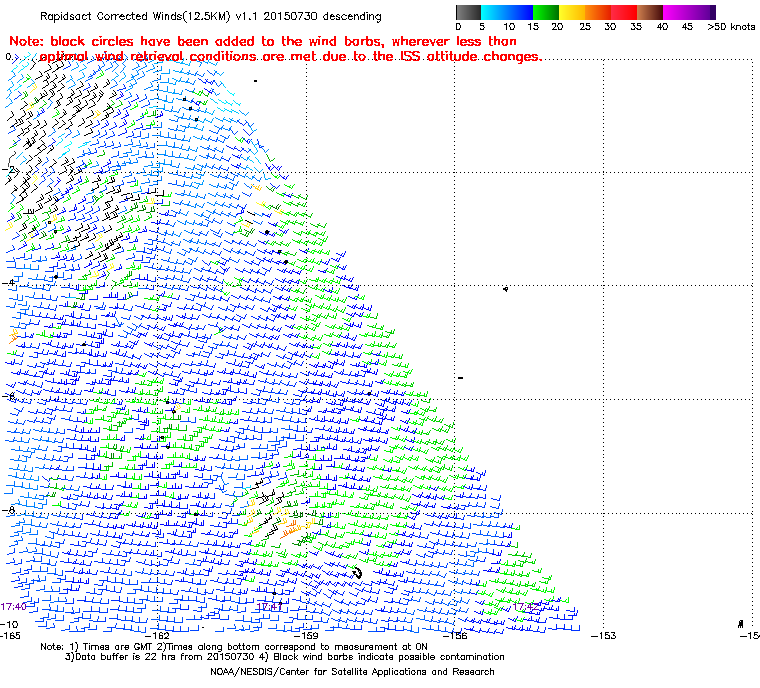
Task: Click the -156 longitude axis label
Action: (456, 635)
